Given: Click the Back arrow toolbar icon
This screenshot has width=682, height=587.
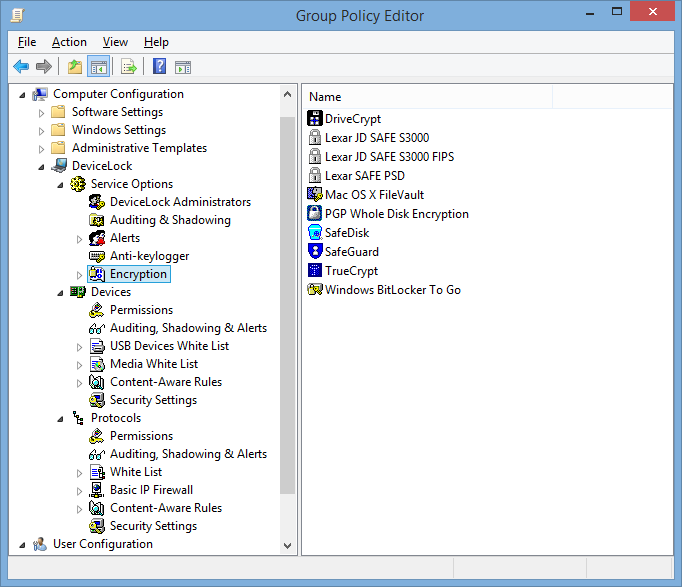Looking at the screenshot, I should (x=21, y=67).
